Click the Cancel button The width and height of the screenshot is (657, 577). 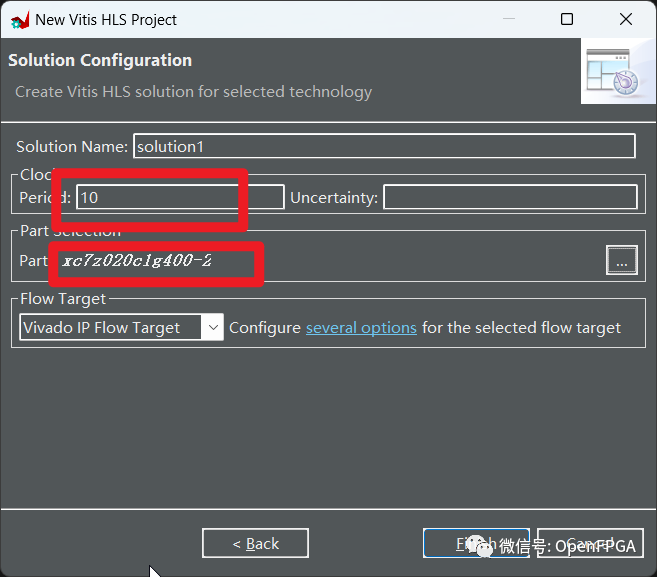pos(590,543)
